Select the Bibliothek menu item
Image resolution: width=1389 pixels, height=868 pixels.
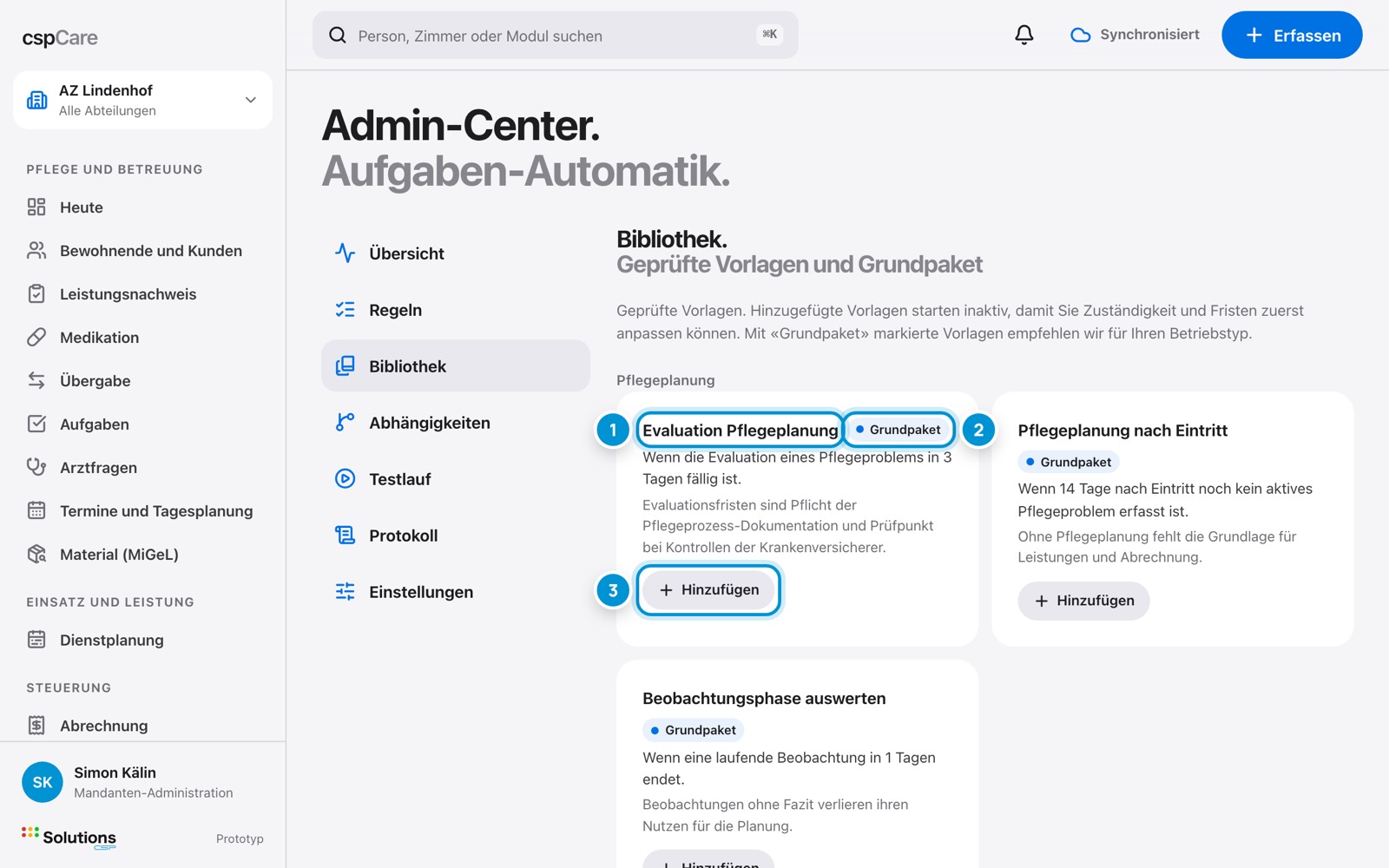coord(456,365)
